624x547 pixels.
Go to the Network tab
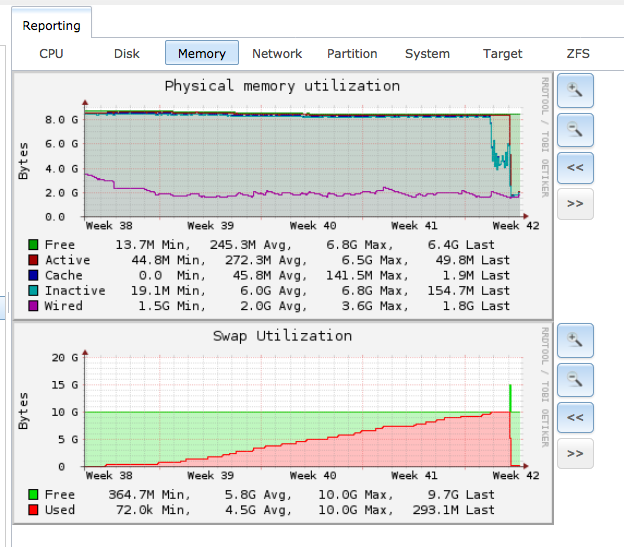[x=277, y=54]
